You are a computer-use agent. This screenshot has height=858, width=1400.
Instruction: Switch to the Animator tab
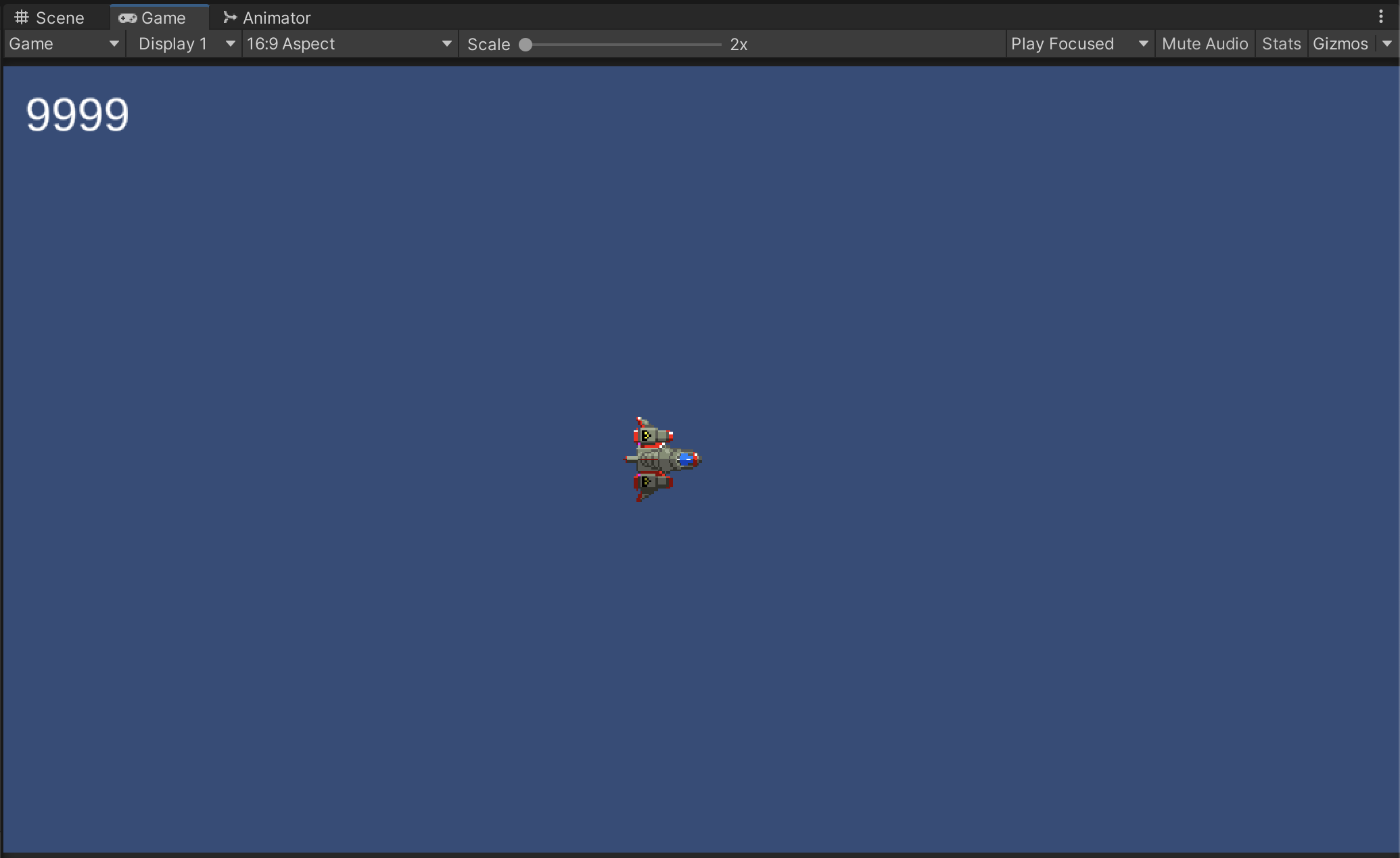[x=276, y=18]
